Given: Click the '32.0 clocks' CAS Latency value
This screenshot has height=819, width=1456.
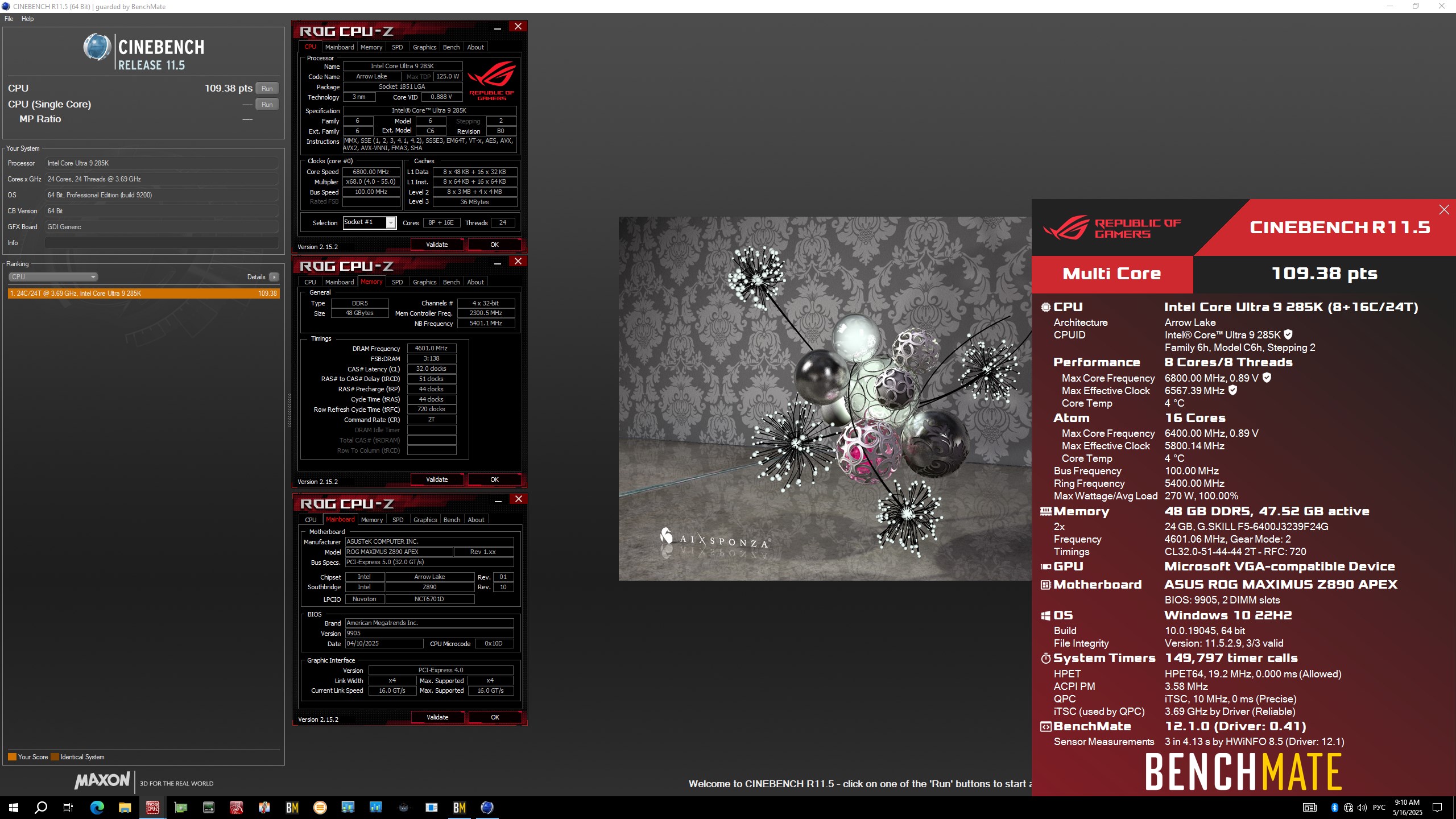Looking at the screenshot, I should coord(432,369).
